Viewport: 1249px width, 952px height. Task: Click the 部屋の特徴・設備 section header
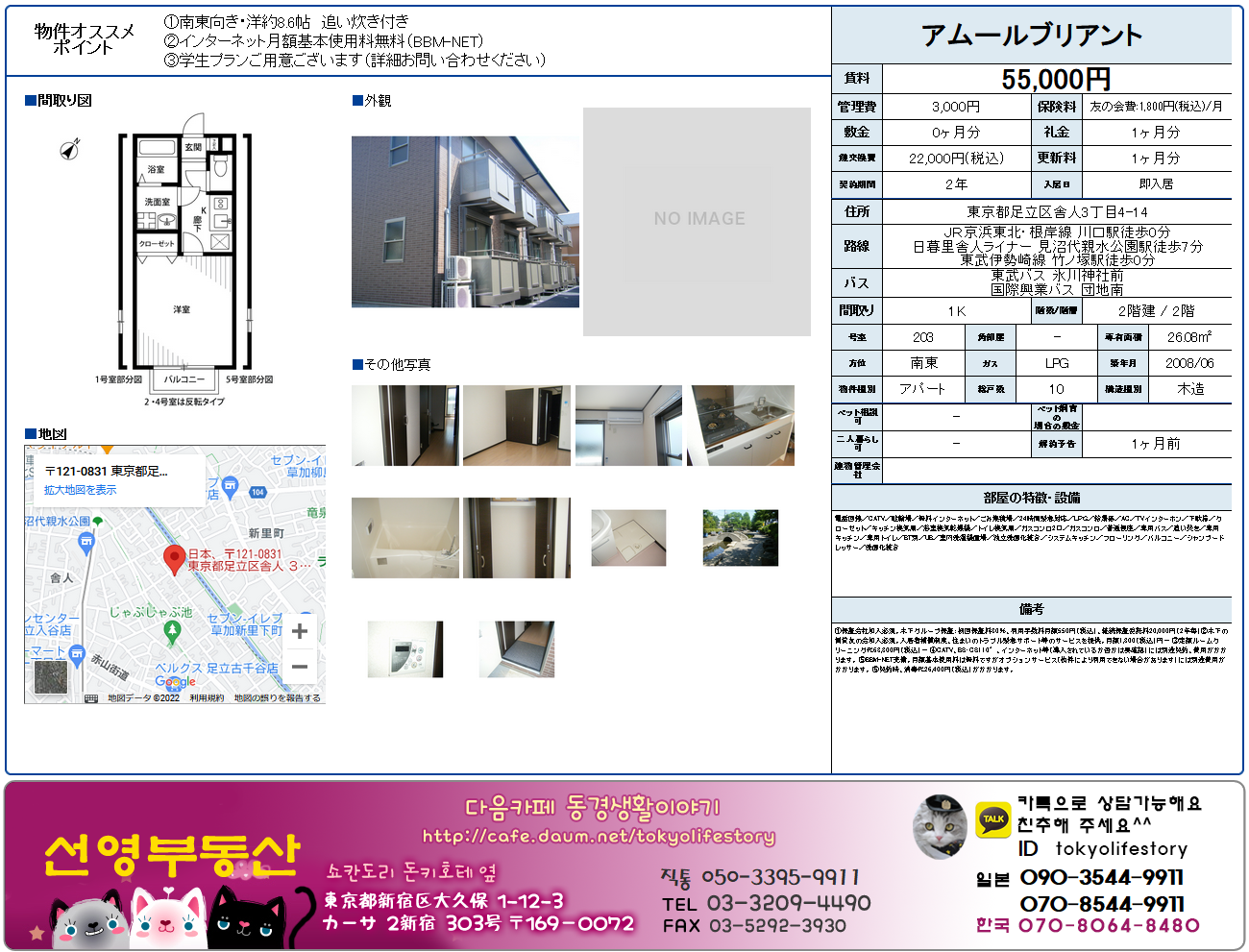coord(1032,498)
